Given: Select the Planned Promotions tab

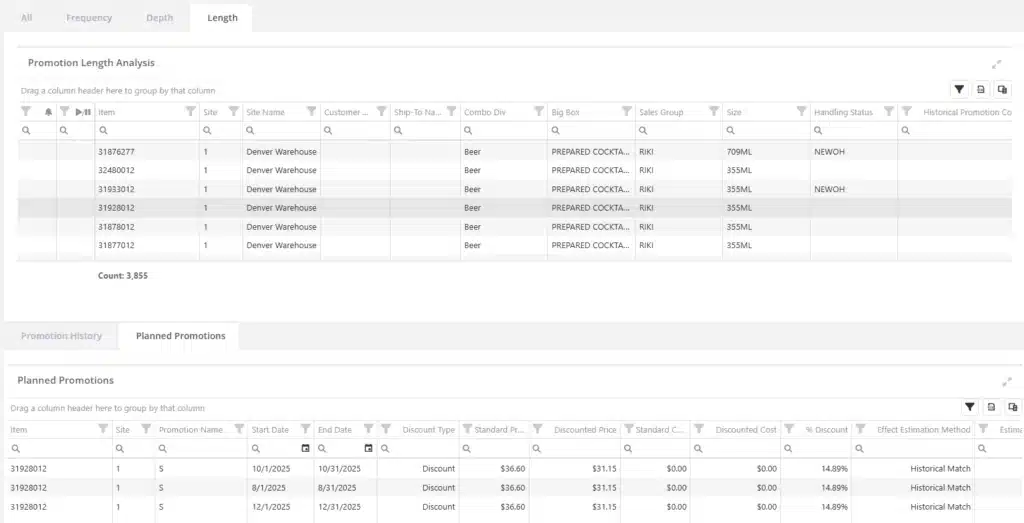Looking at the screenshot, I should [180, 336].
